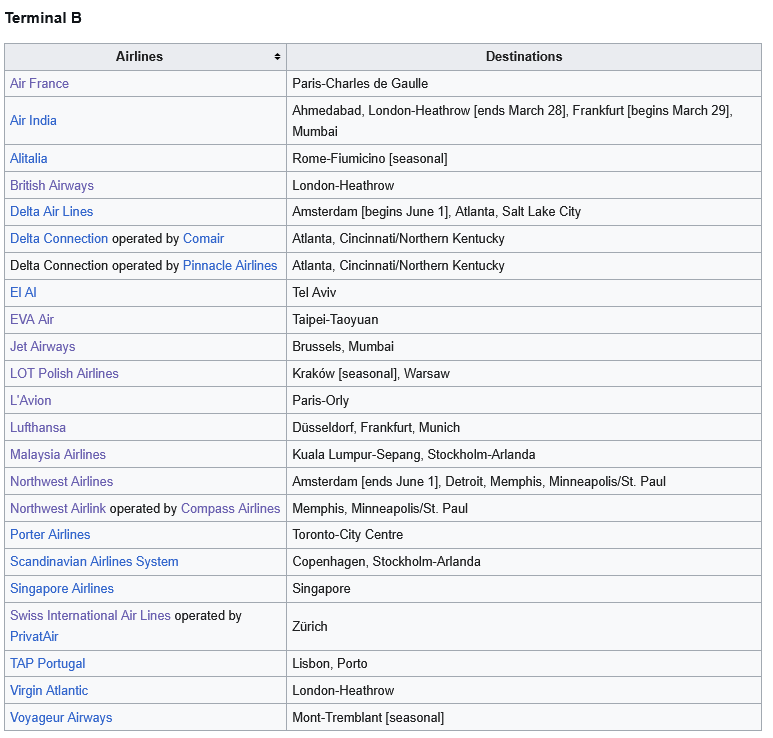The image size is (773, 738).
Task: Open the Pinnacle Airlines link
Action: pos(230,266)
